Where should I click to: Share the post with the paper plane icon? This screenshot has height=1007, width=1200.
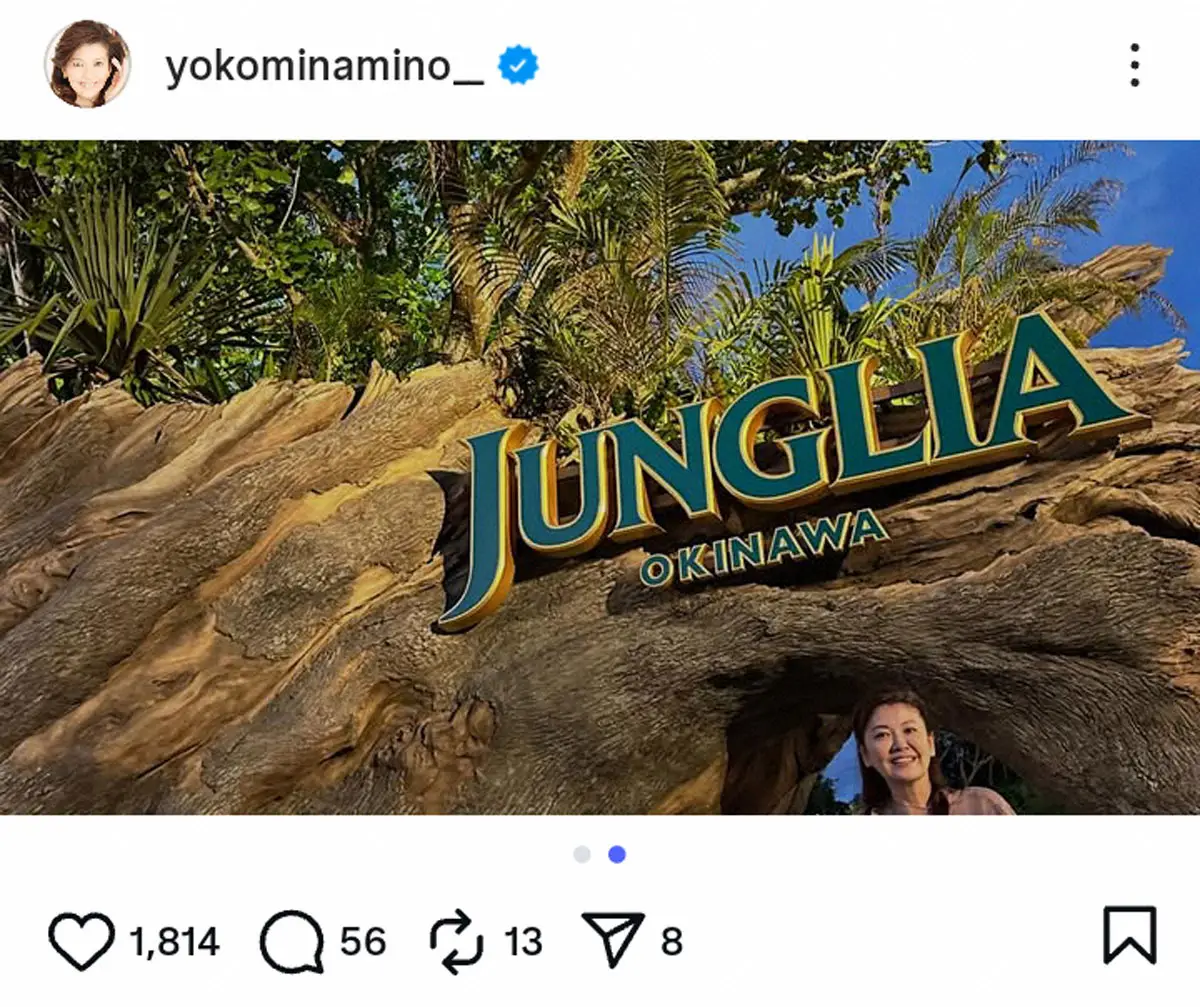coord(613,940)
